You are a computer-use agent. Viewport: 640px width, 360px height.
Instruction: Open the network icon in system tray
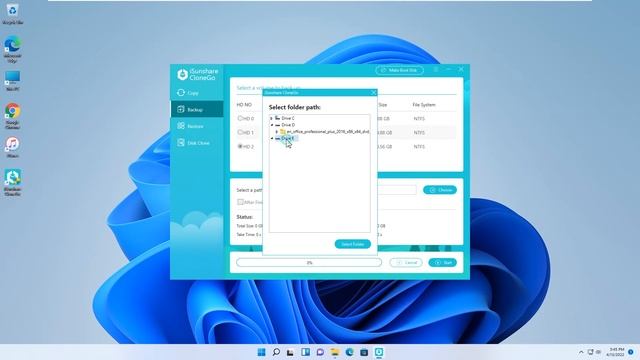(590, 352)
